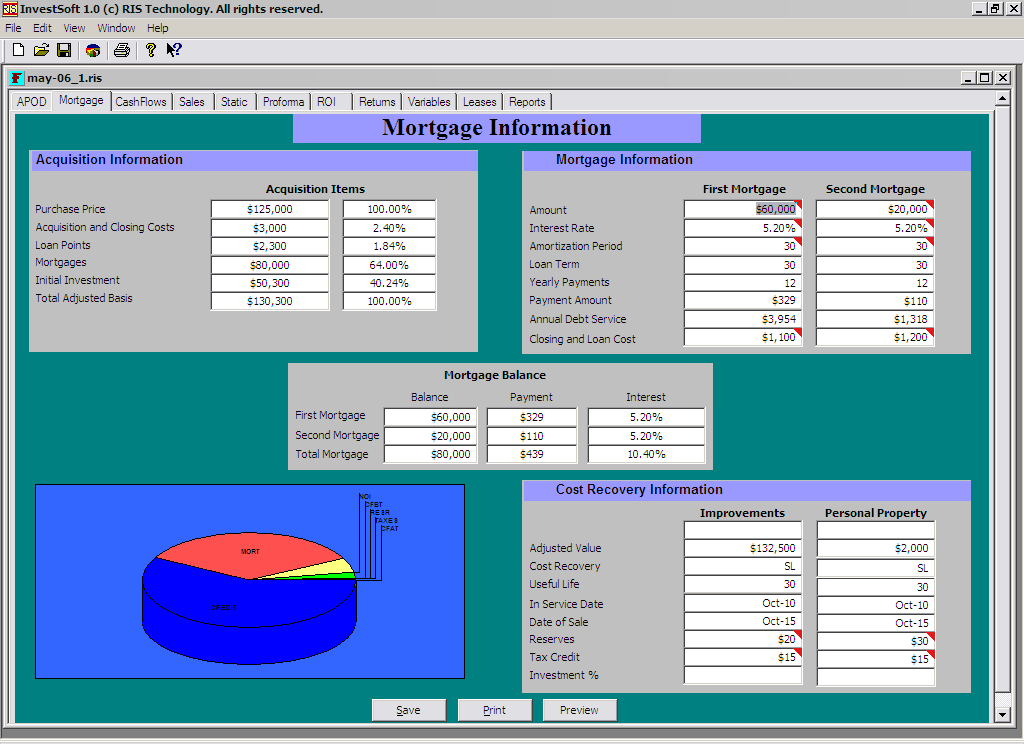Open the Window menu
1024x744 pixels.
click(116, 28)
